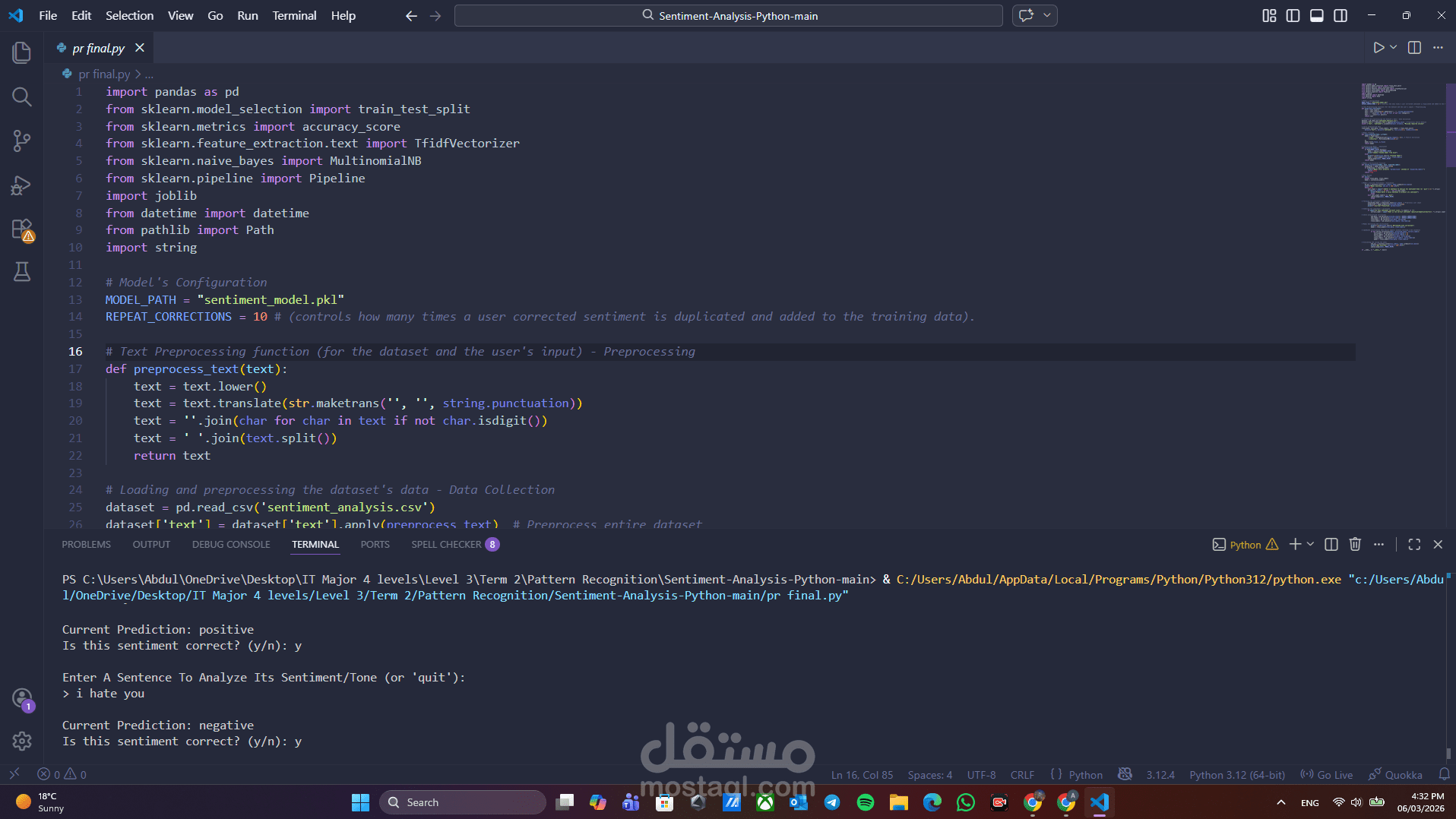The width and height of the screenshot is (1456, 819).
Task: Run the Python file with play button
Action: [x=1378, y=48]
